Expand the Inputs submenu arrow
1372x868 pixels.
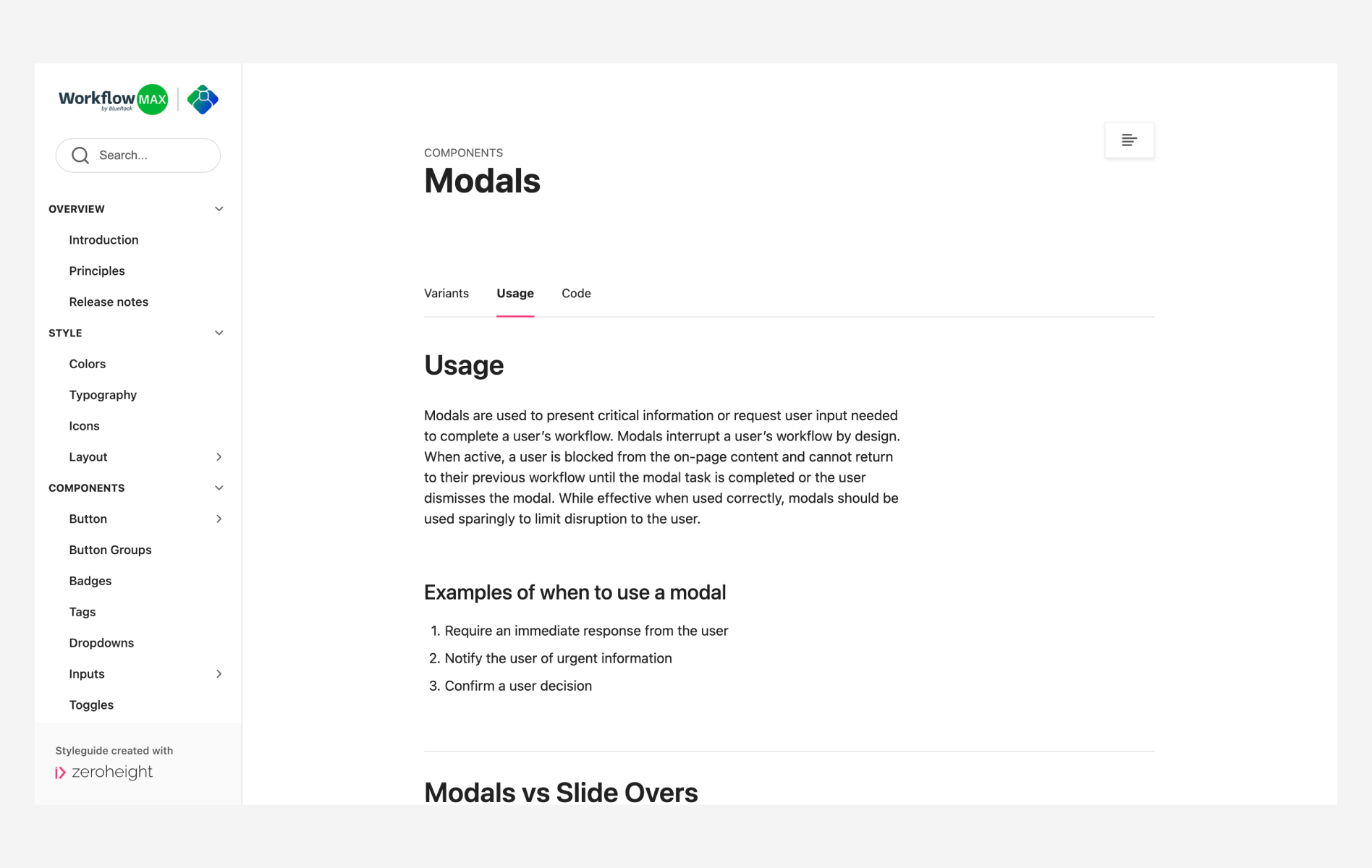[x=219, y=673]
